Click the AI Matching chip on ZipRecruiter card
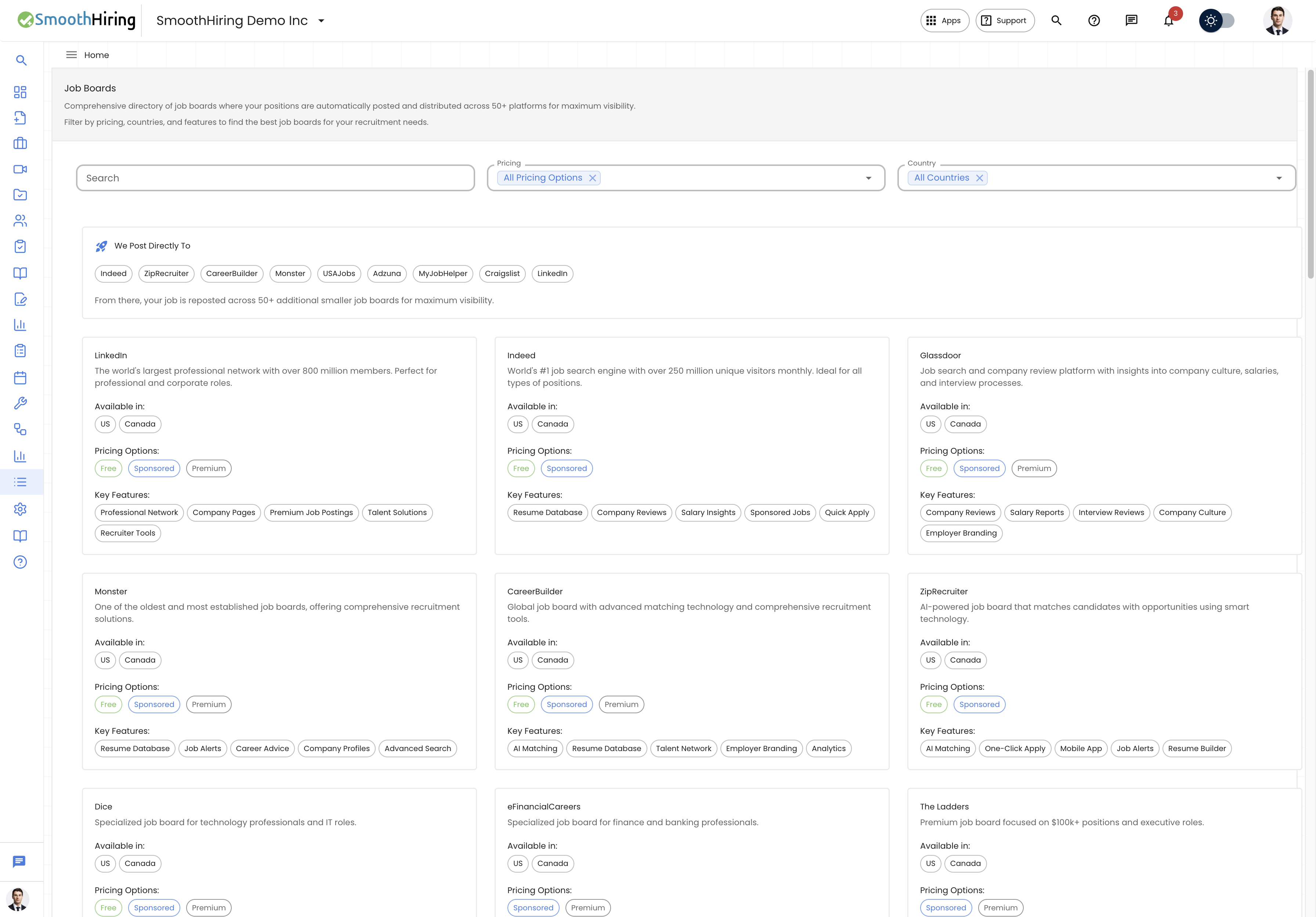Screen dimensions: 1316x917 pyautogui.click(x=947, y=749)
